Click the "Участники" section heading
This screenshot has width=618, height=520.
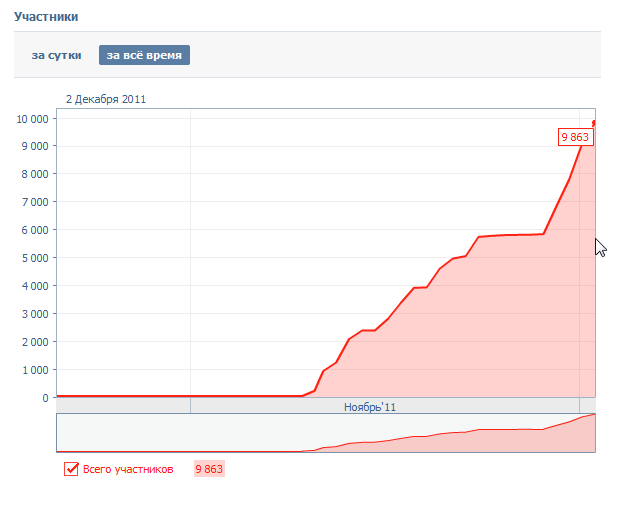point(46,17)
